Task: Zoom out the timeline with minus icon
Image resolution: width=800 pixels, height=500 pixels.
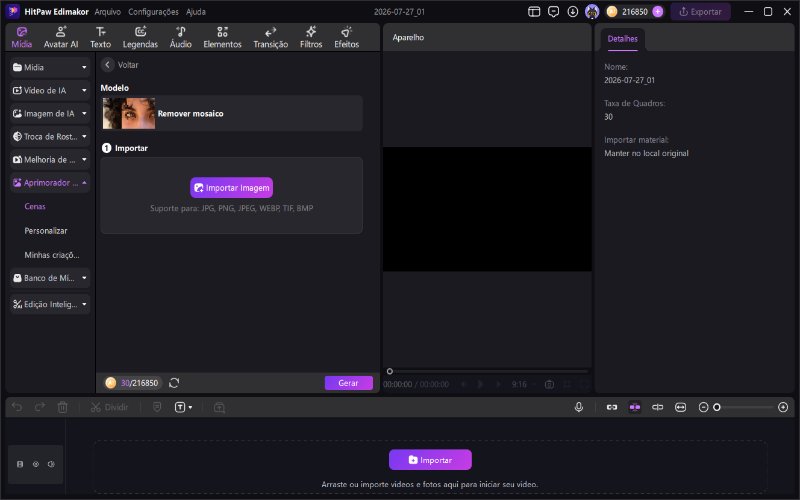Action: pos(703,407)
